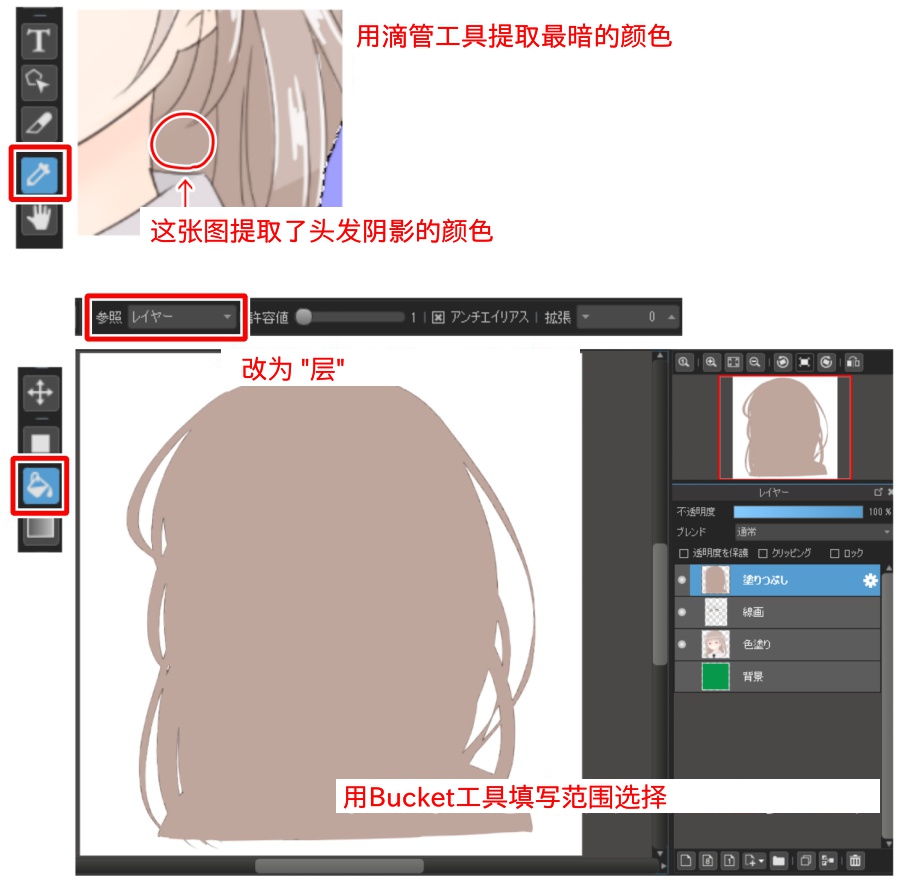Enable the ロック checkbox
The width and height of the screenshot is (900, 882).
coord(835,554)
